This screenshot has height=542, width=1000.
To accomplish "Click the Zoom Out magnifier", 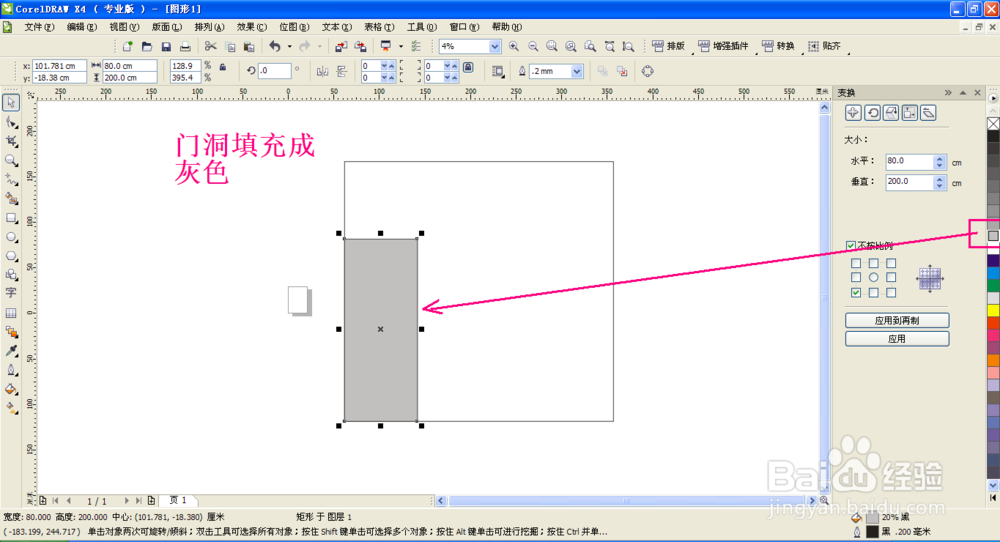I will [533, 46].
